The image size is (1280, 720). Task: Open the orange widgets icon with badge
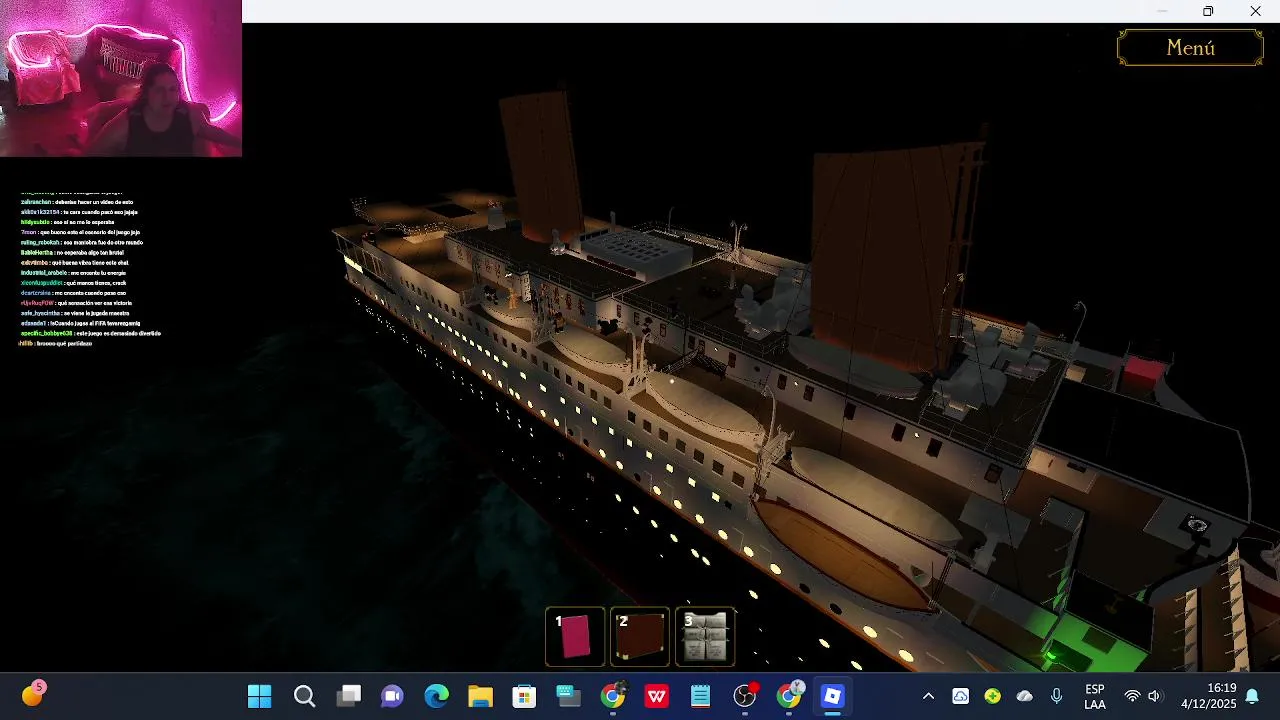[32, 695]
